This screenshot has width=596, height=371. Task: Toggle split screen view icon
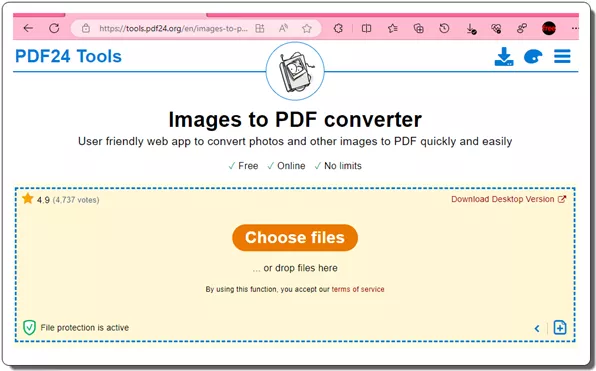click(366, 29)
